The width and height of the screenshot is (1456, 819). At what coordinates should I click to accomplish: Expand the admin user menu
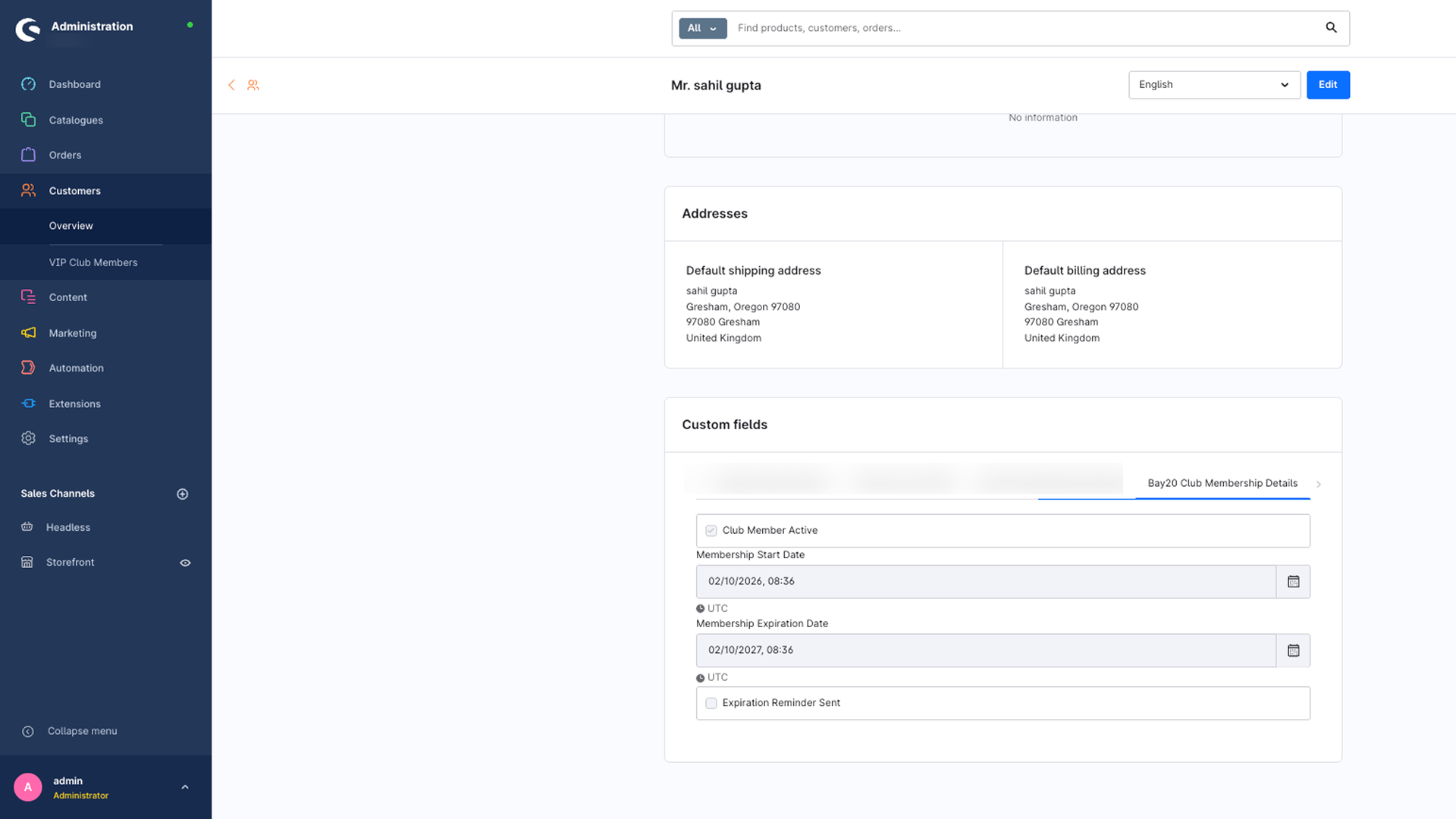click(x=185, y=787)
